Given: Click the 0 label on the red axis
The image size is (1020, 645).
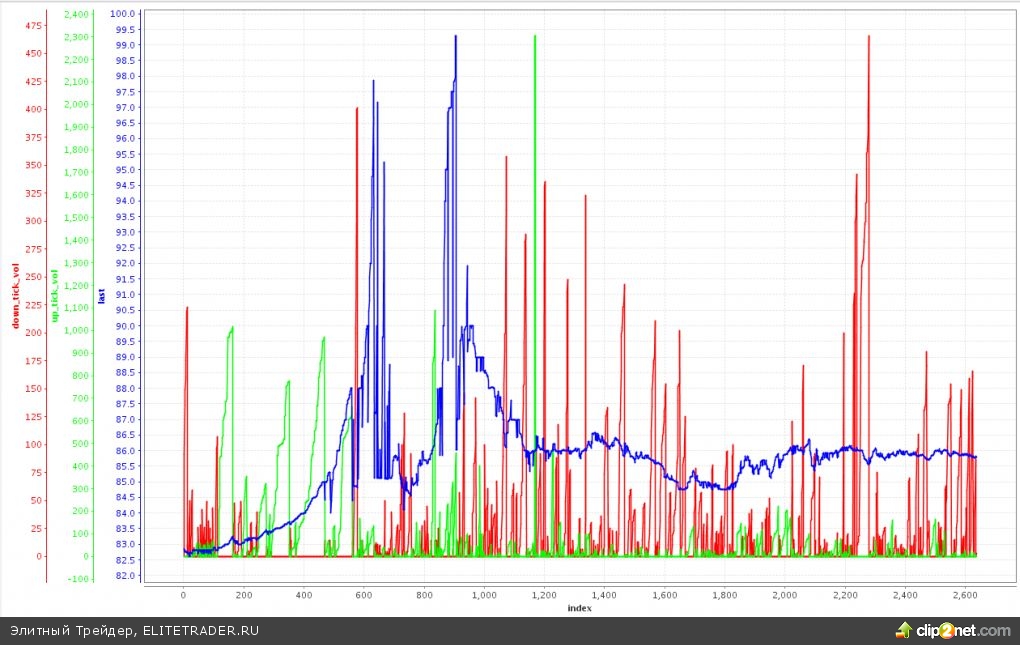Looking at the screenshot, I should [x=40, y=557].
